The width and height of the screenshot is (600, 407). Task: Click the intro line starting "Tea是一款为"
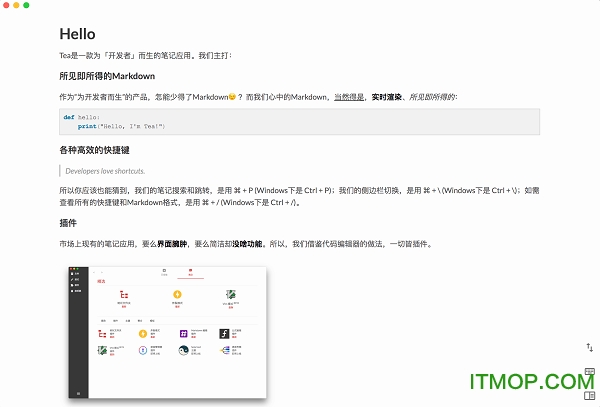(145, 55)
